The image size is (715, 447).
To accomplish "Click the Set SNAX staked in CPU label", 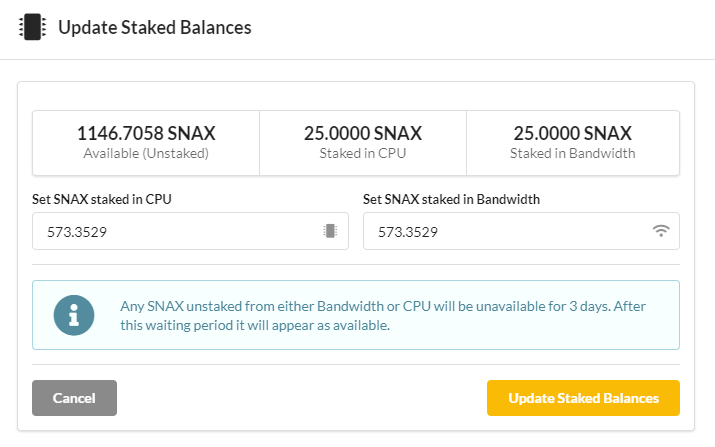I will [102, 199].
